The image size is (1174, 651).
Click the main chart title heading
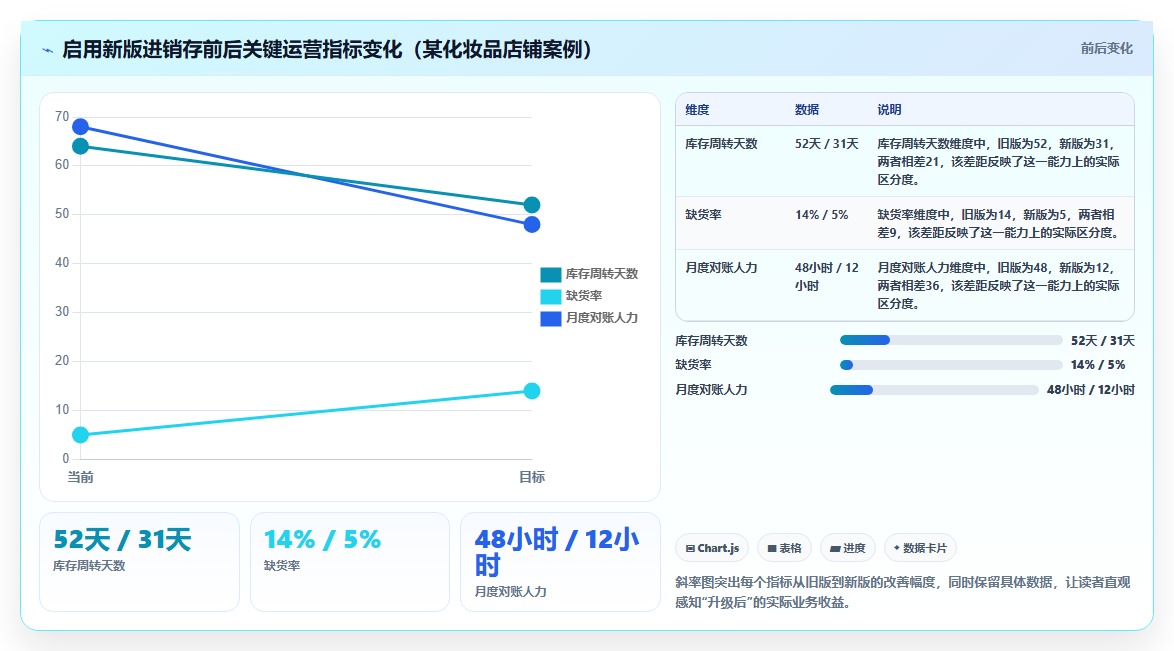(329, 49)
